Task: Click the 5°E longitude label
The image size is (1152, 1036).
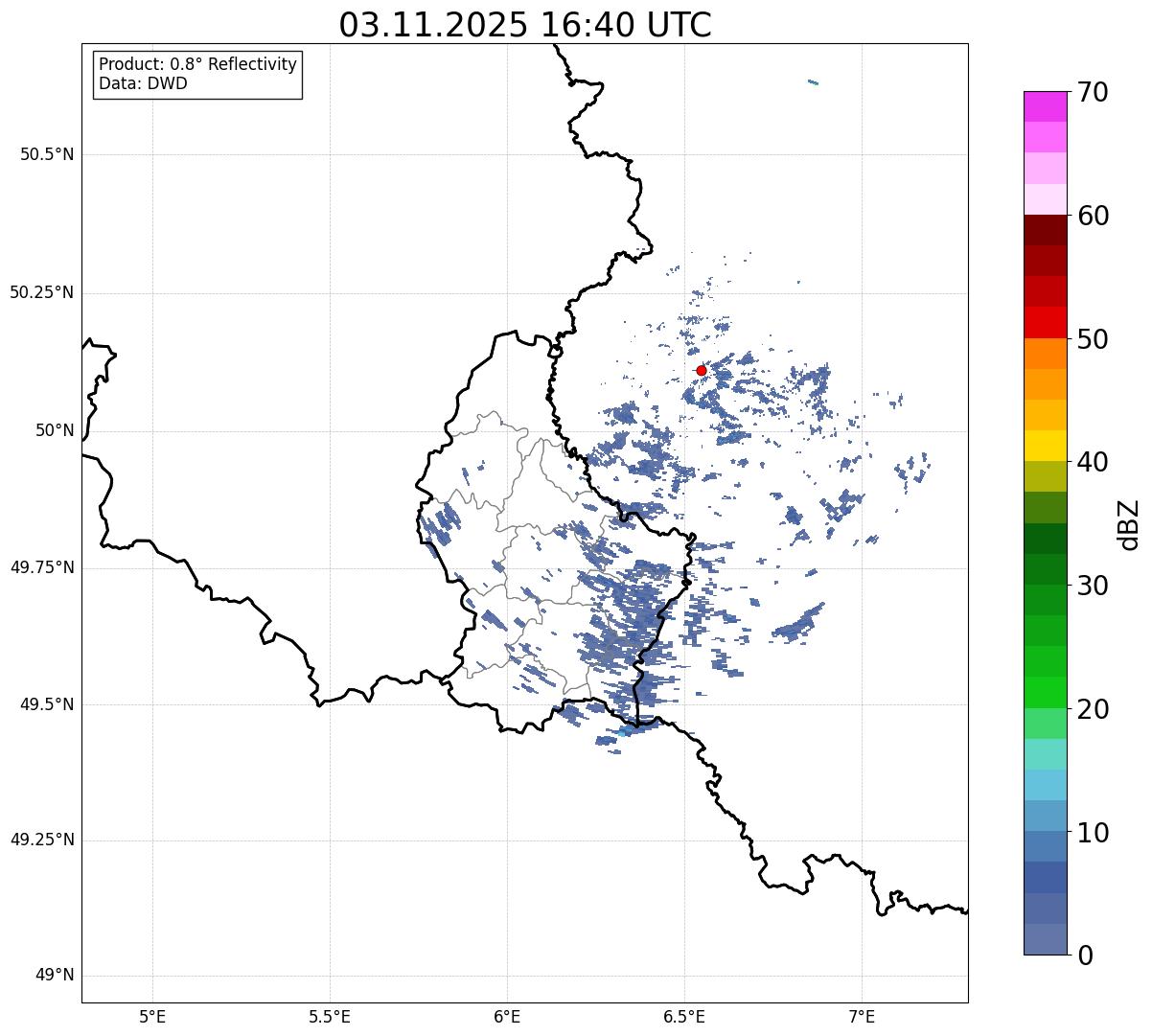Action: click(x=152, y=1016)
